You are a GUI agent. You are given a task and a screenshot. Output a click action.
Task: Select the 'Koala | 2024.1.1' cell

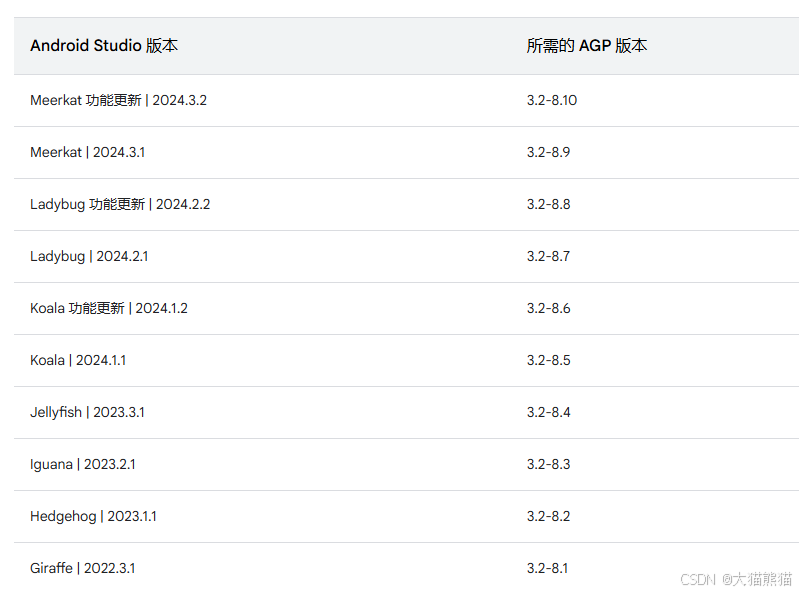(x=78, y=360)
